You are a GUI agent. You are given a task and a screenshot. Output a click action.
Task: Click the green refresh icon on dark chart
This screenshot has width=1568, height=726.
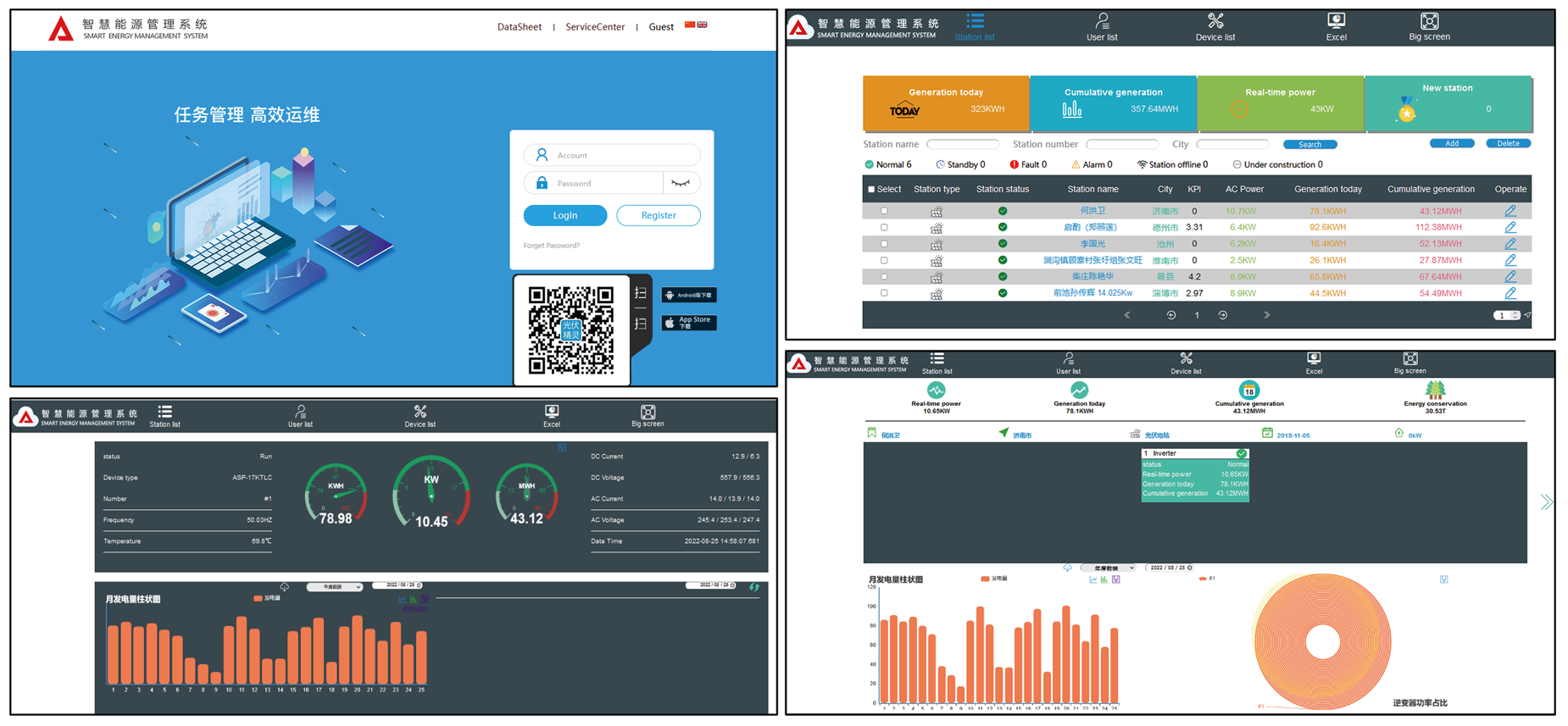coord(753,587)
